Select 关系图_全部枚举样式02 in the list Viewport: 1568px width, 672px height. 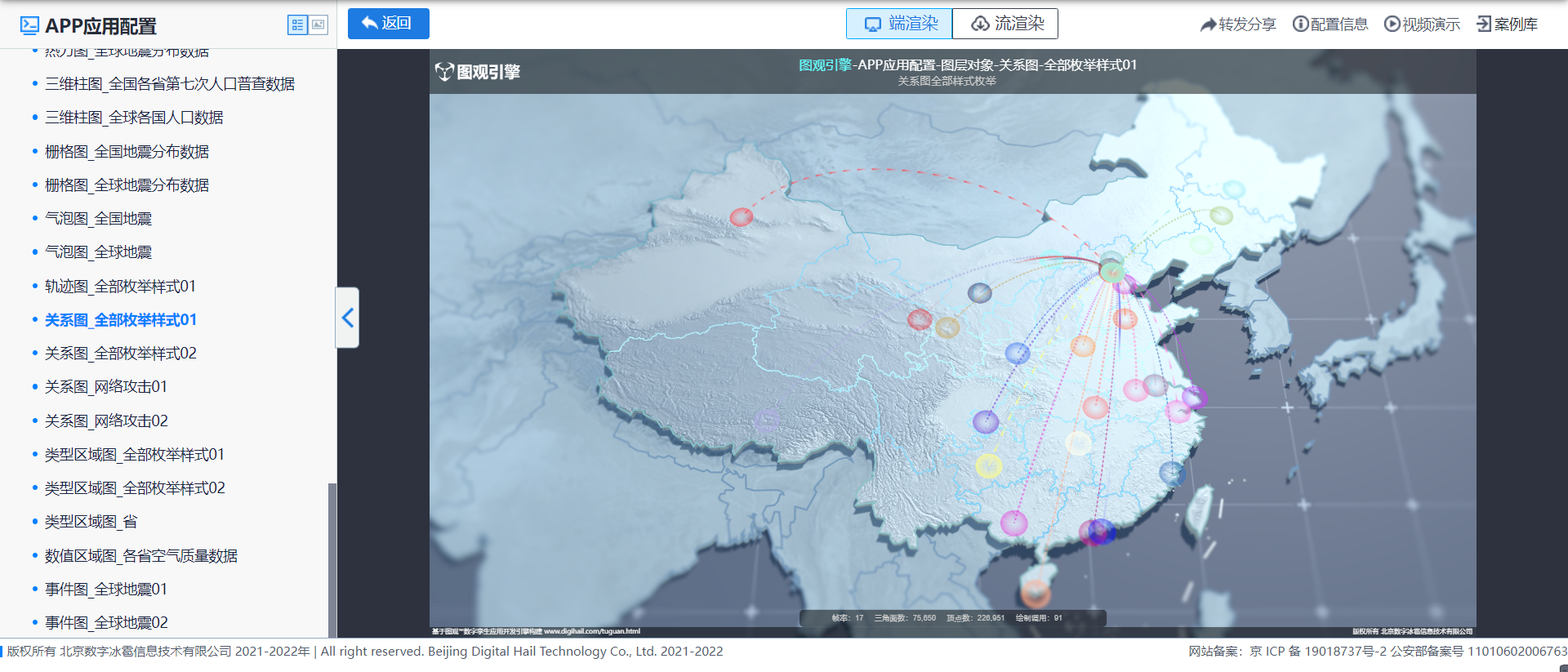click(x=120, y=354)
